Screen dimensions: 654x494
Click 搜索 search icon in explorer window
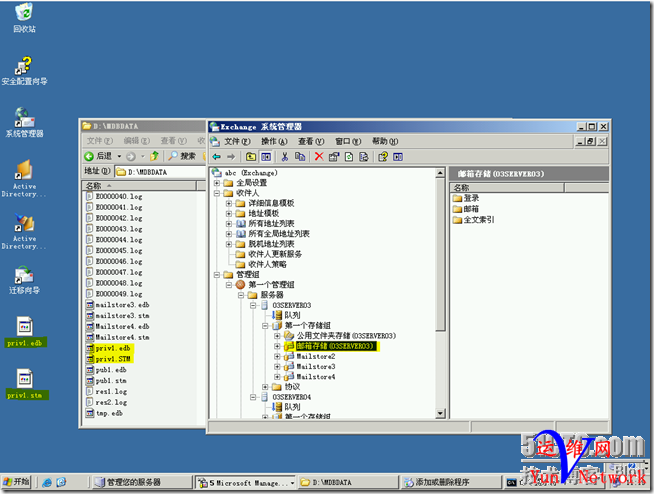(x=182, y=156)
